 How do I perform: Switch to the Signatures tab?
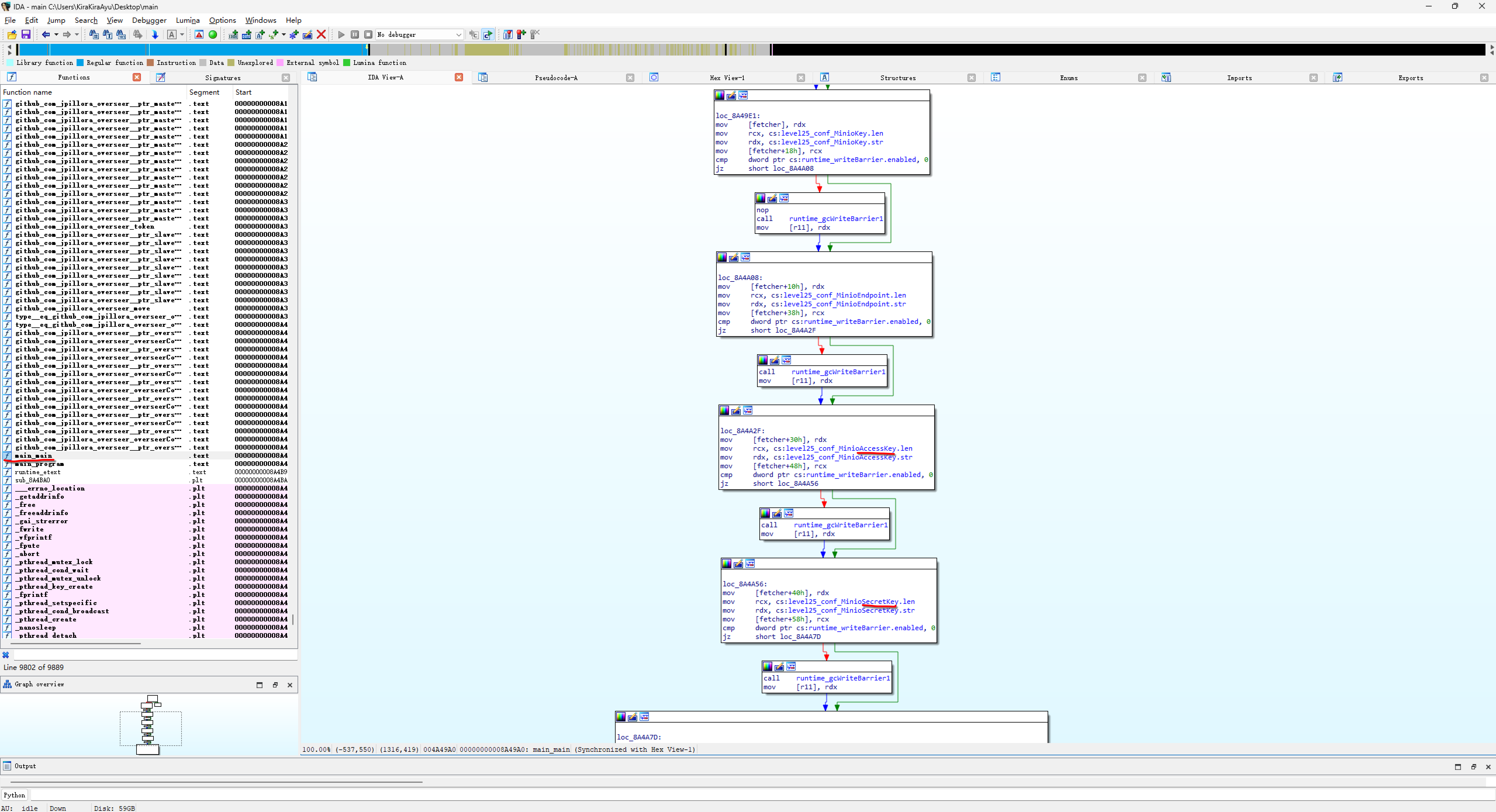click(222, 78)
